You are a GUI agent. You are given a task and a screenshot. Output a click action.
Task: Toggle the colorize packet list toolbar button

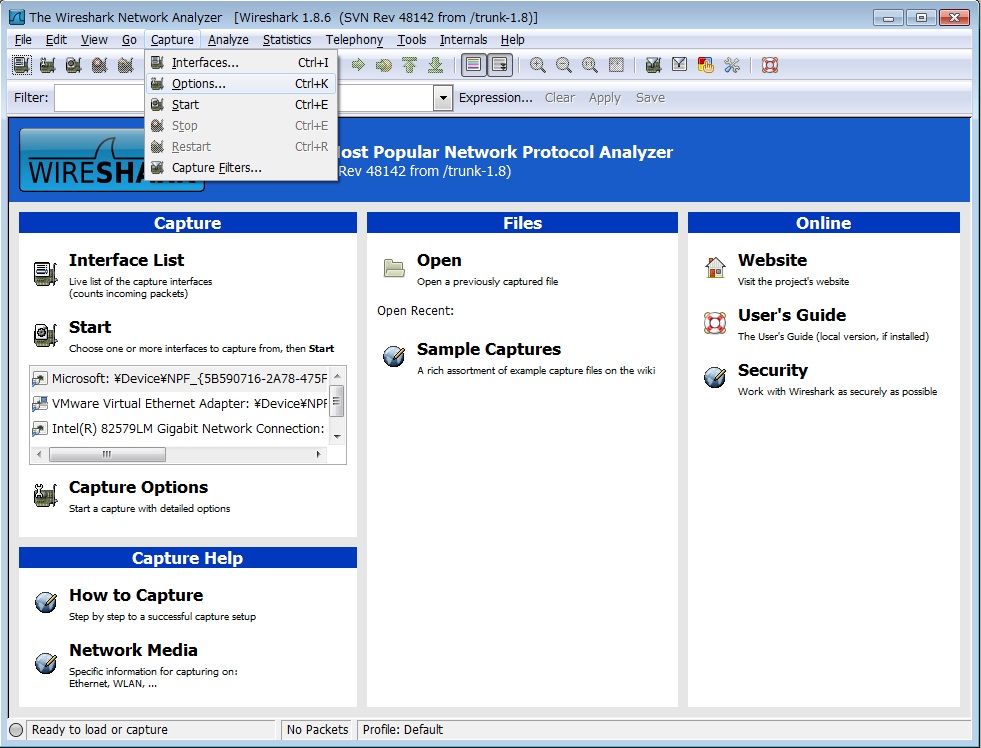point(474,64)
